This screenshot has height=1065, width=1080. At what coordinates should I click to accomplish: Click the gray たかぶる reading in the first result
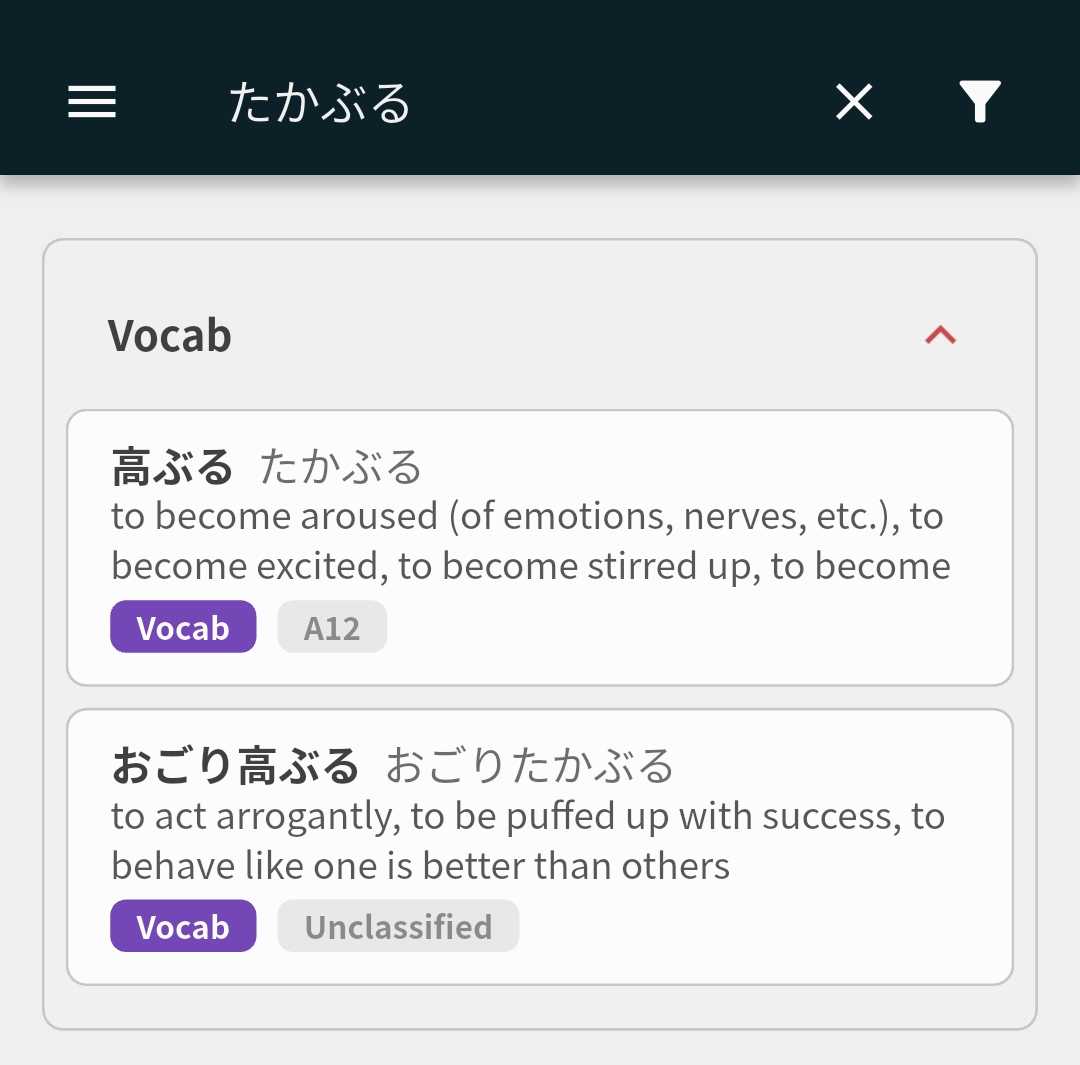click(x=341, y=467)
